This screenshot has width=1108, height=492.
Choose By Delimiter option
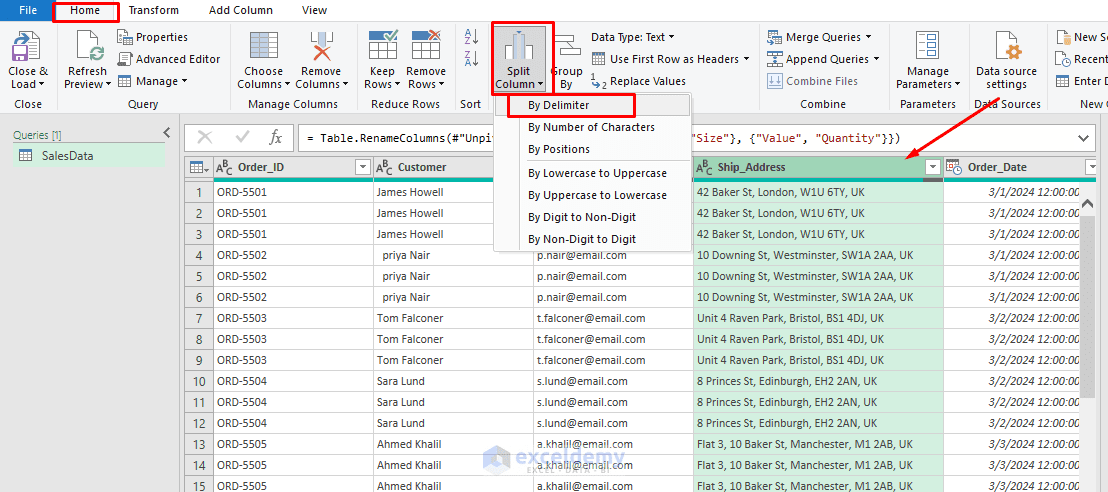tap(592, 105)
